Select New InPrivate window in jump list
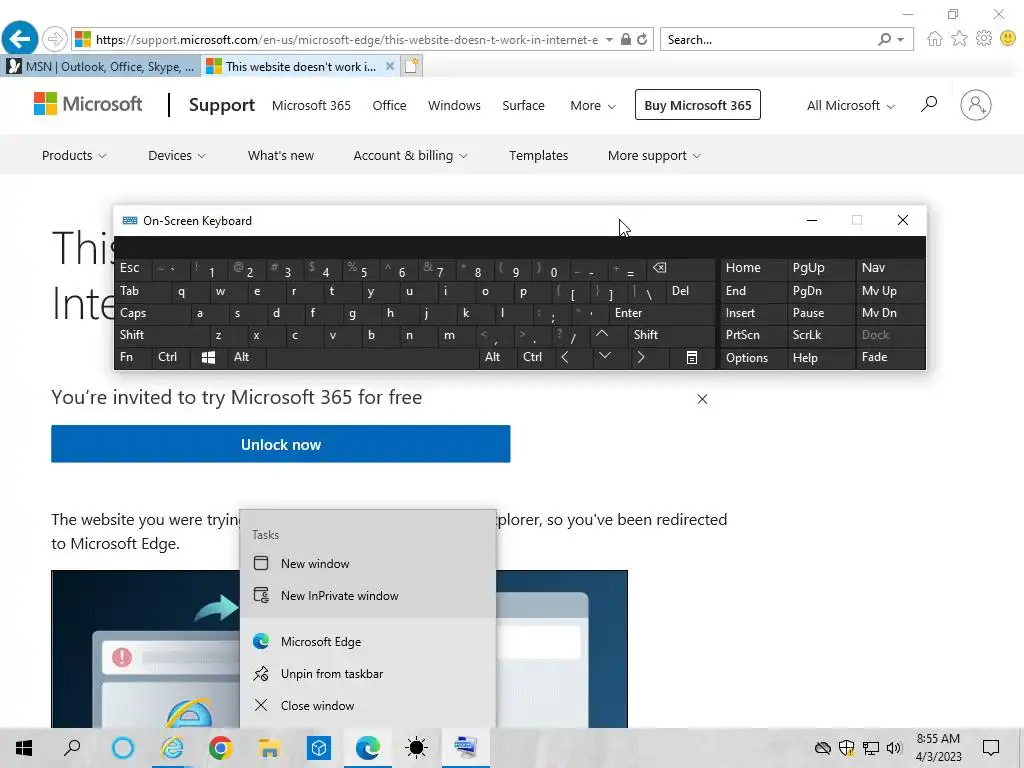This screenshot has height=768, width=1024. coord(368,596)
